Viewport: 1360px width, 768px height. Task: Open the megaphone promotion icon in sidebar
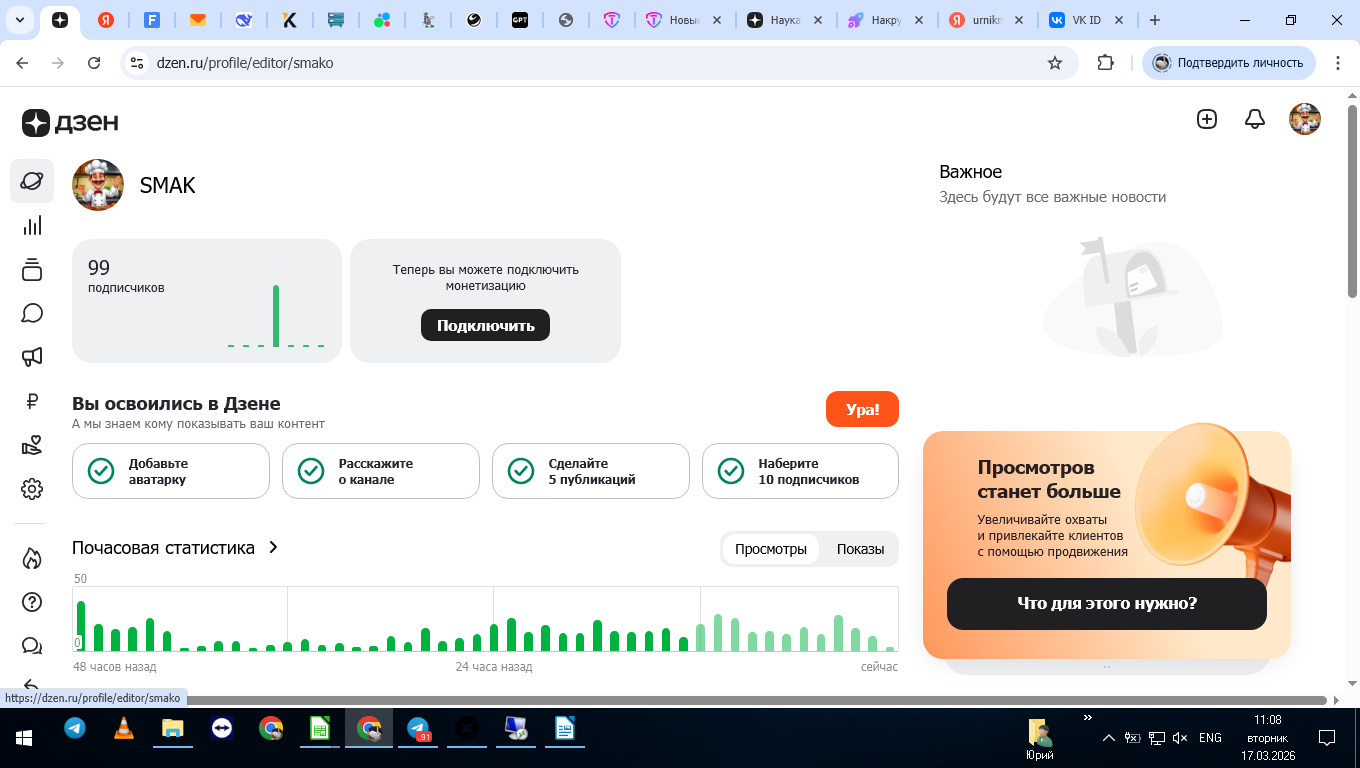[32, 357]
